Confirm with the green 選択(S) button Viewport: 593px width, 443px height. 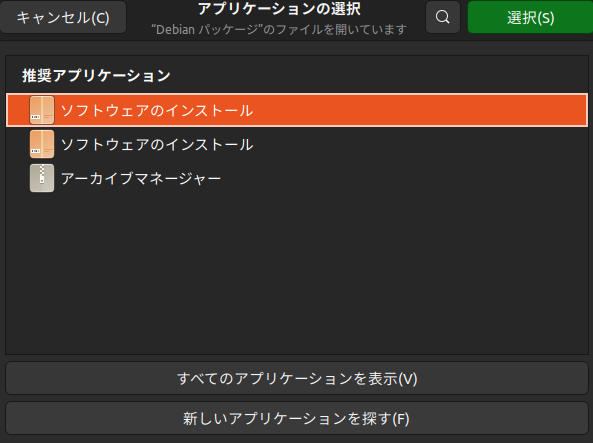530,17
